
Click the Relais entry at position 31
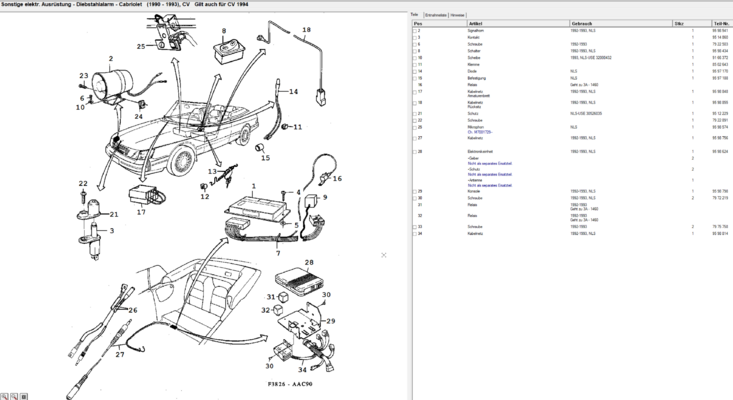pos(472,205)
